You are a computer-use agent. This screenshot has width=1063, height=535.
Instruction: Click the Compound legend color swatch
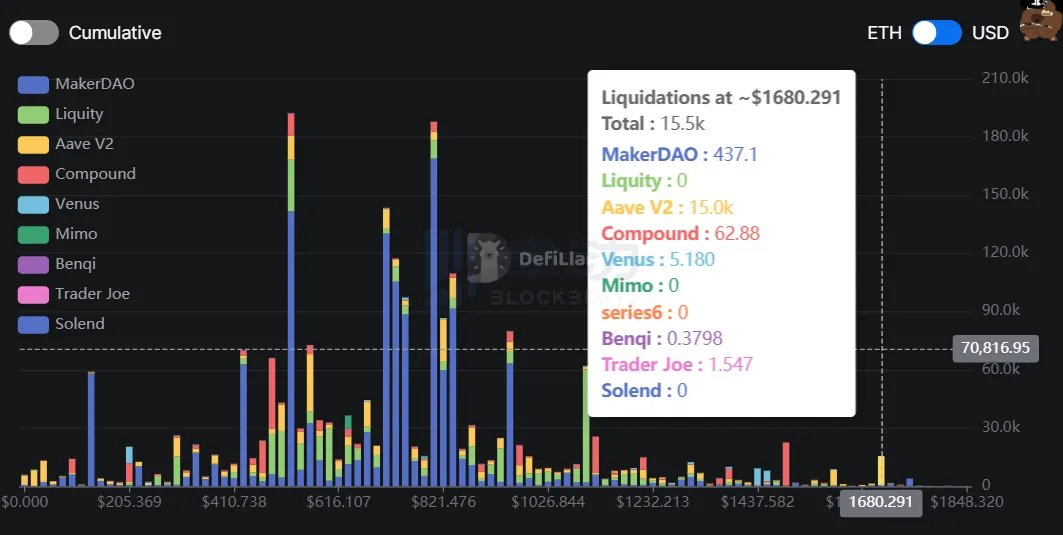coord(33,174)
